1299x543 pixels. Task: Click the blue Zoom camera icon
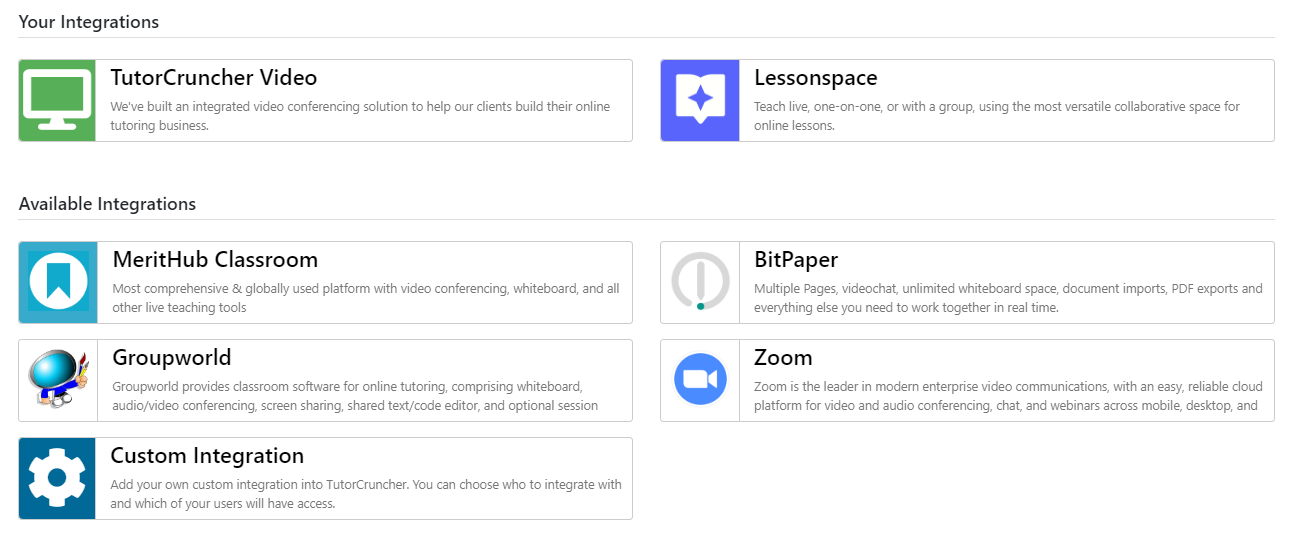(x=700, y=380)
